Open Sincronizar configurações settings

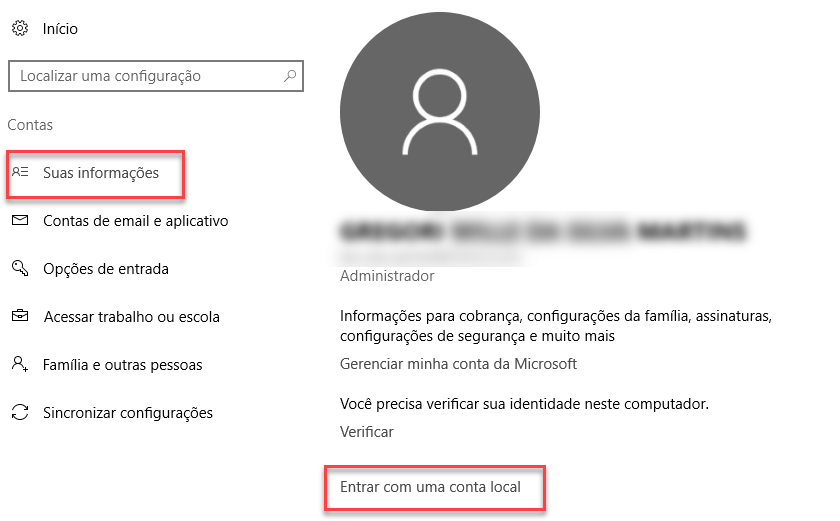point(128,413)
